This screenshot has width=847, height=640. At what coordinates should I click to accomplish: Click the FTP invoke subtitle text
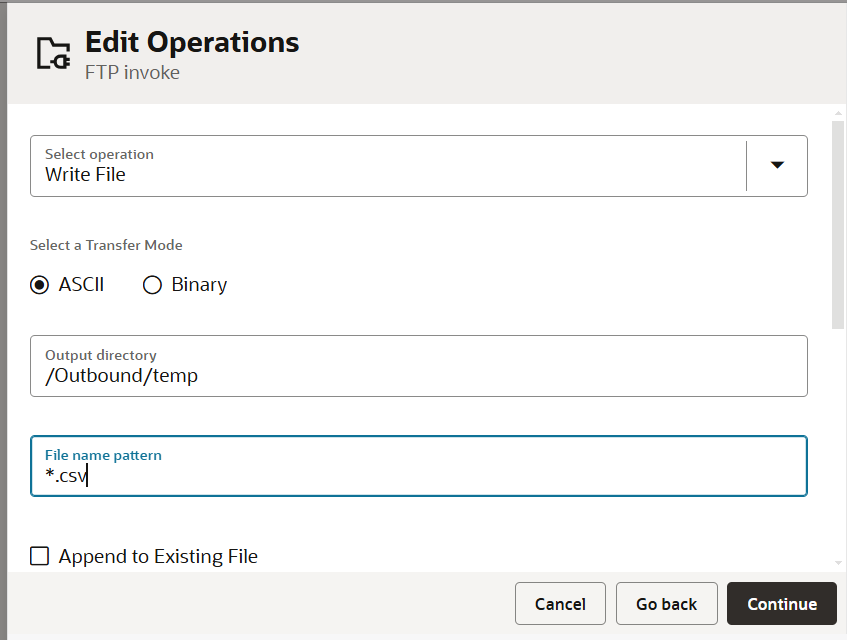click(x=132, y=72)
